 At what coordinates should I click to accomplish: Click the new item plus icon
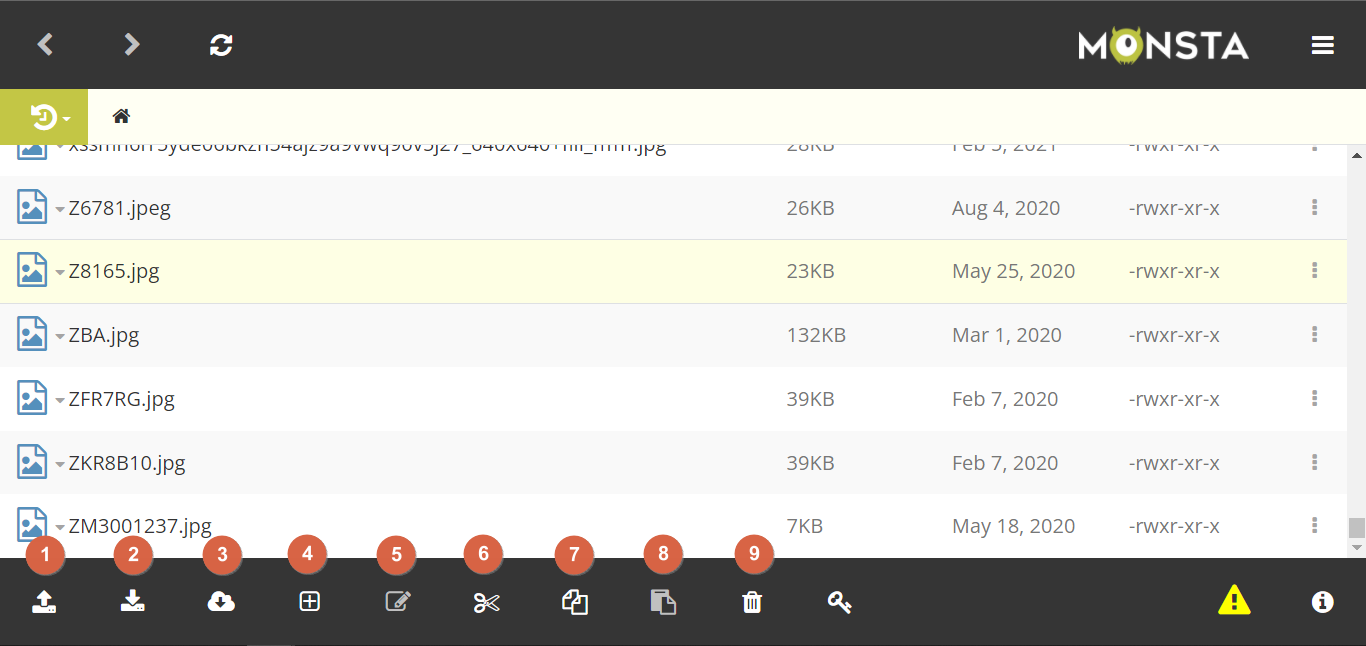coord(310,602)
